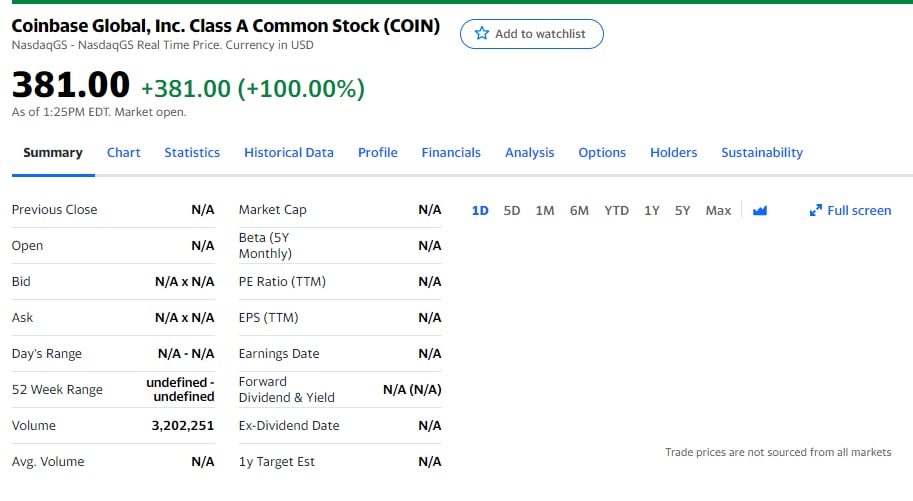Click the star icon in Add to watchlist
The height and width of the screenshot is (501, 913).
(482, 33)
